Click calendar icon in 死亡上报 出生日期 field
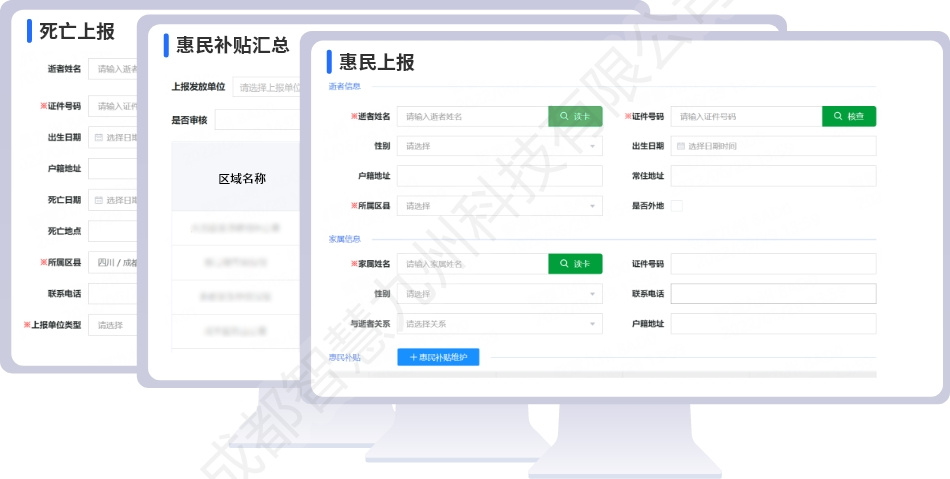This screenshot has width=950, height=479. [x=99, y=137]
